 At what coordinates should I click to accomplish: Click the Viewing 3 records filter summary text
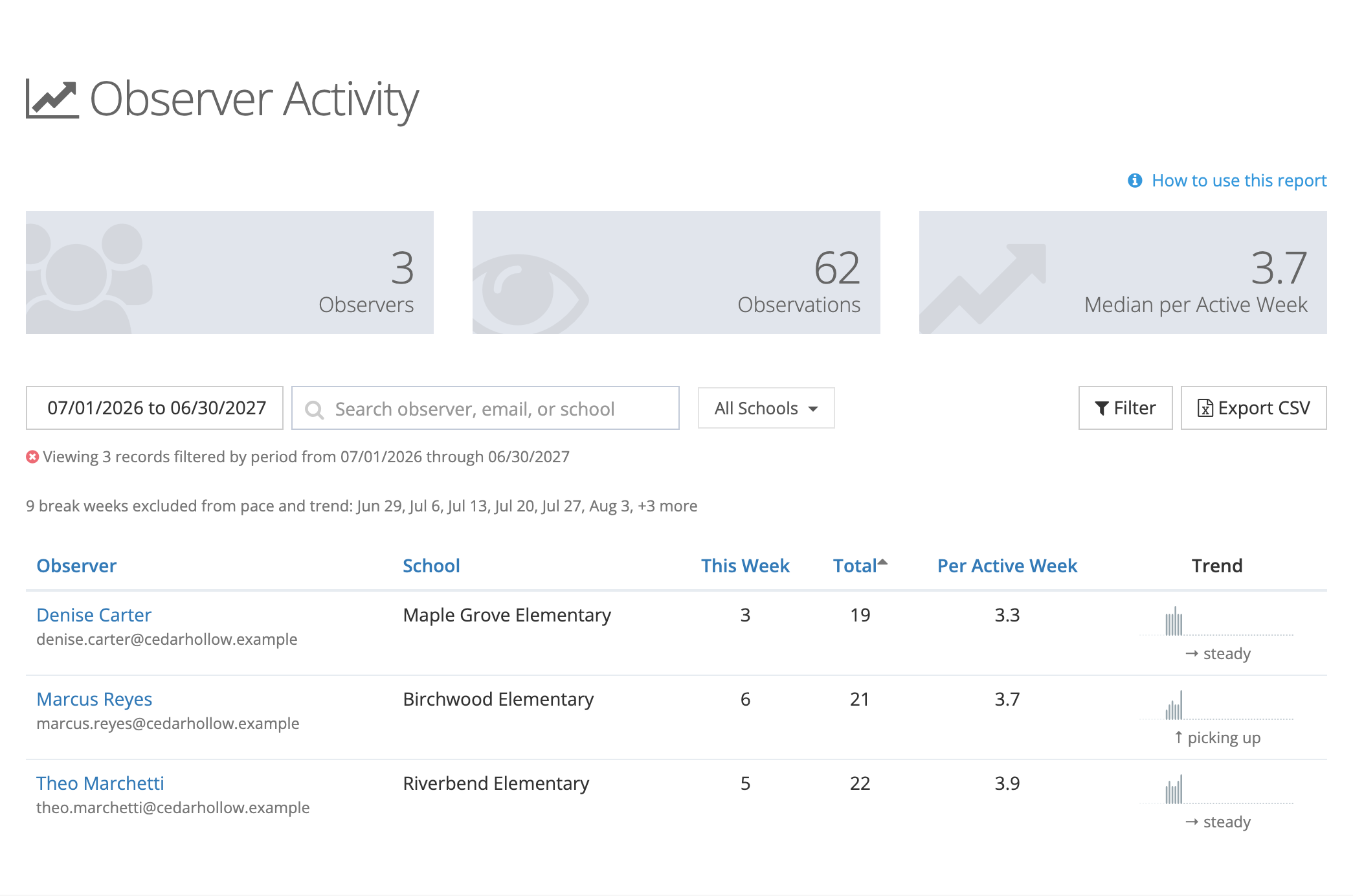[306, 457]
